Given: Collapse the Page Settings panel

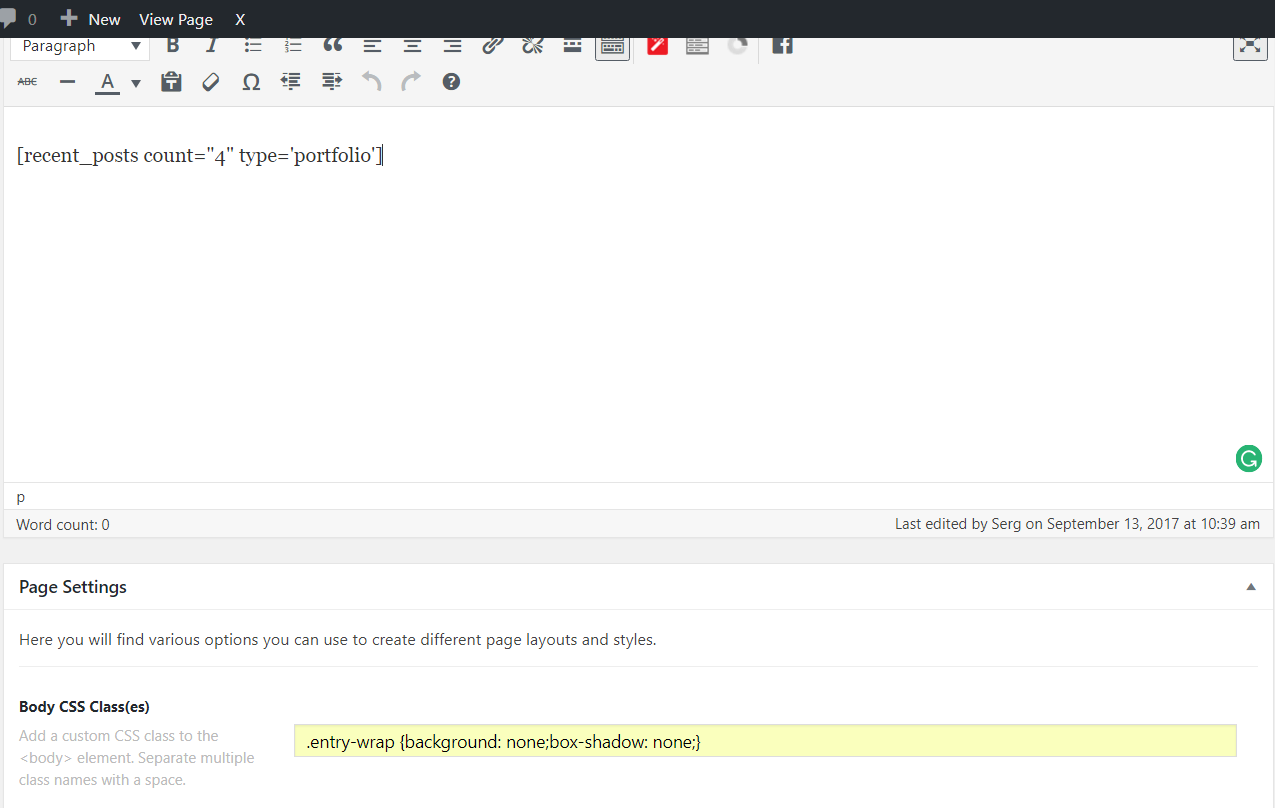Looking at the screenshot, I should [x=1250, y=587].
